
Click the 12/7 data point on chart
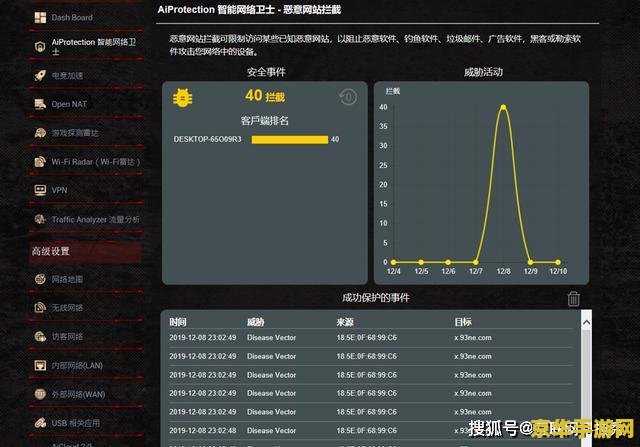[476, 262]
